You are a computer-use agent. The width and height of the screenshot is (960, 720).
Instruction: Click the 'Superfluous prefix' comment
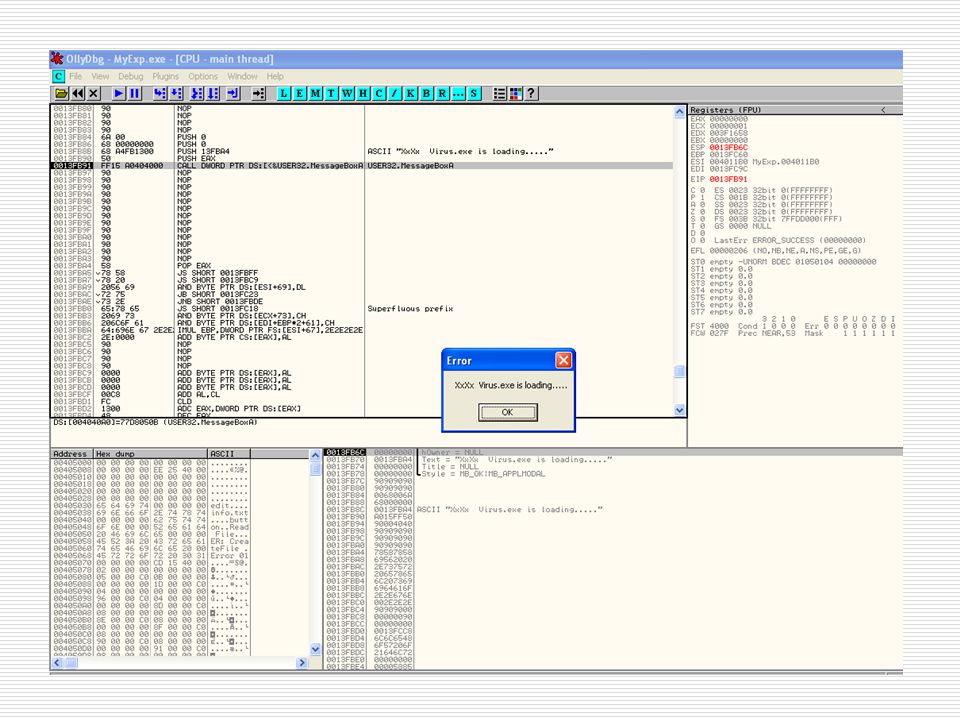[410, 309]
